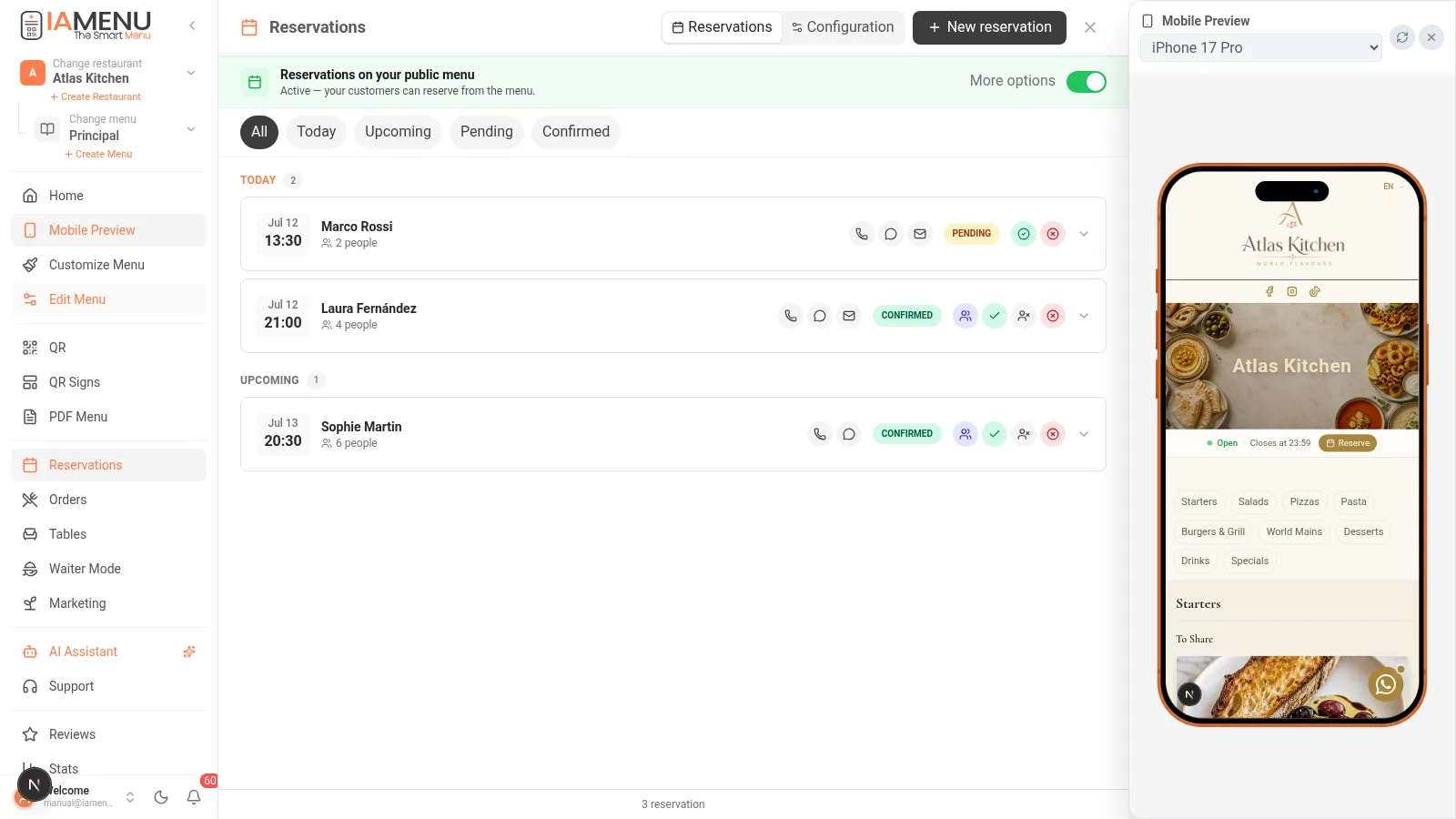Cancel Laura Fernández's reservation

(x=1053, y=316)
